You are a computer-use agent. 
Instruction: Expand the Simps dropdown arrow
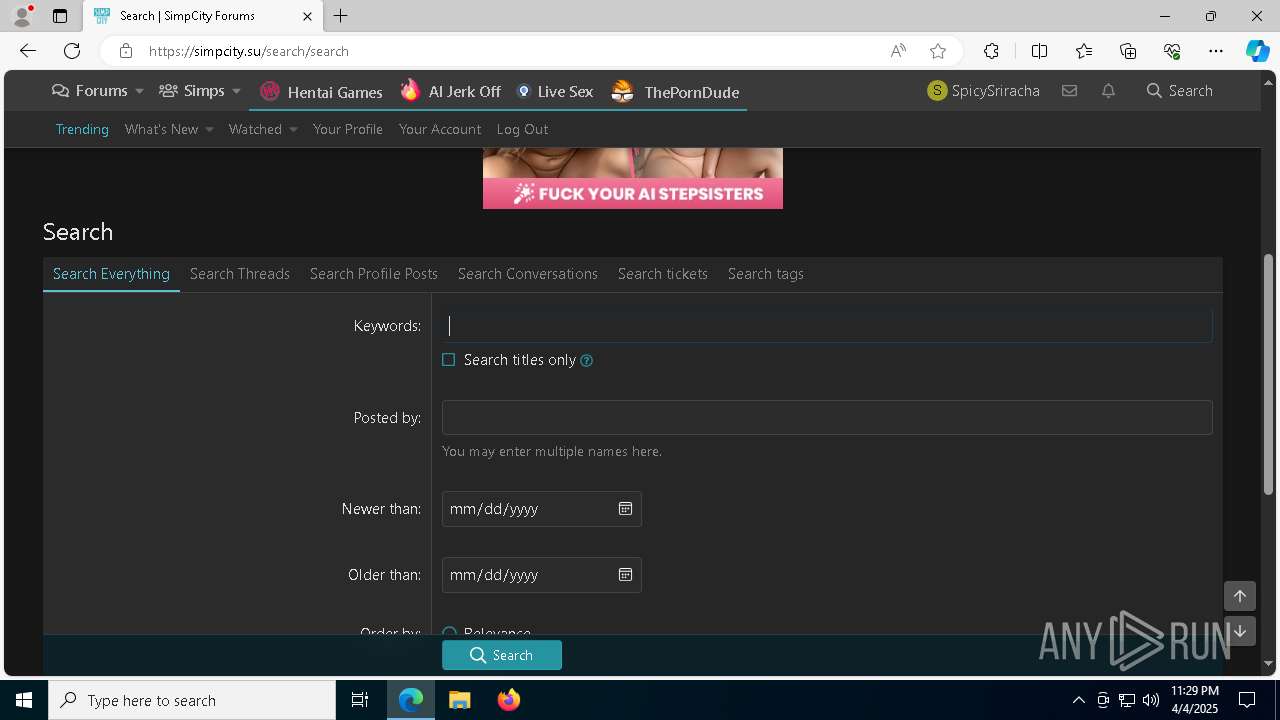236,91
